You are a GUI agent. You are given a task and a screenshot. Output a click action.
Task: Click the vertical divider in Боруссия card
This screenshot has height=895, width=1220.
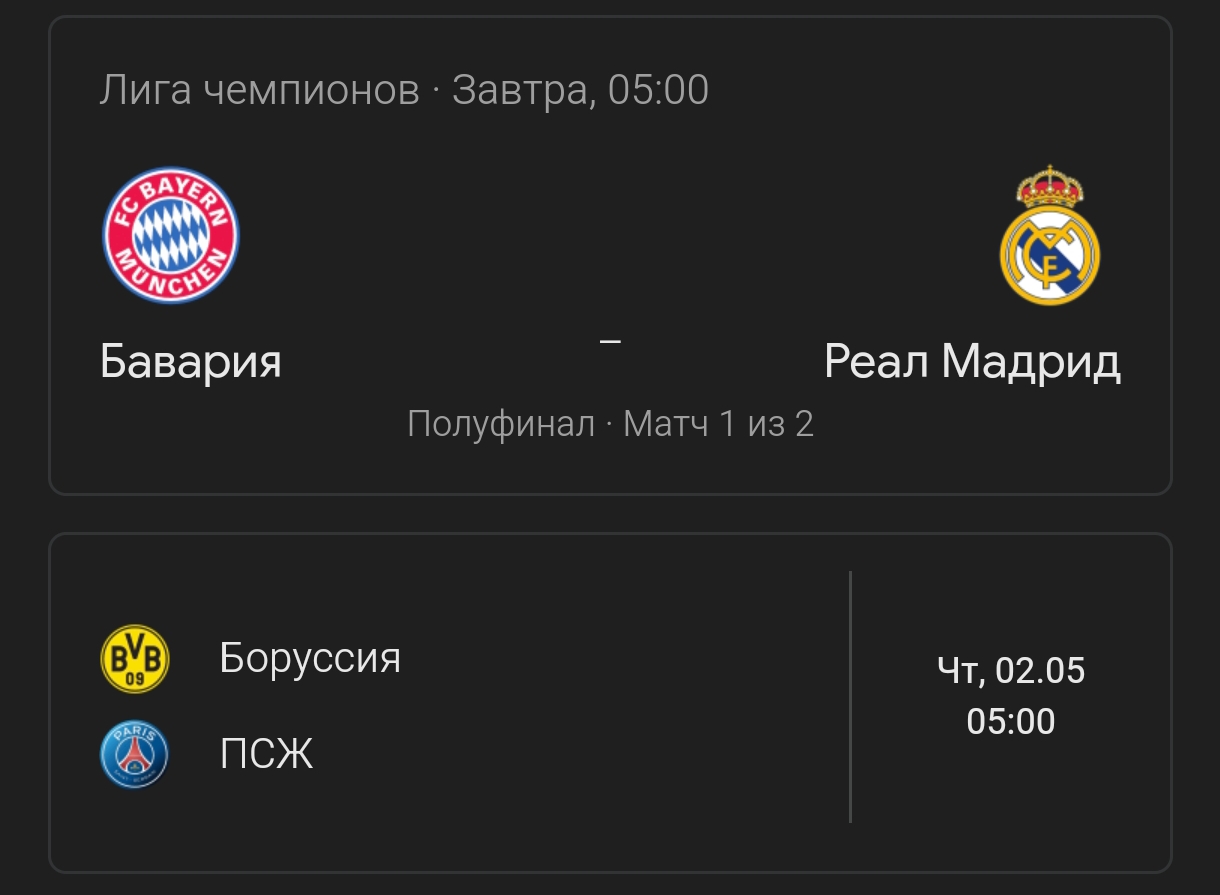850,697
